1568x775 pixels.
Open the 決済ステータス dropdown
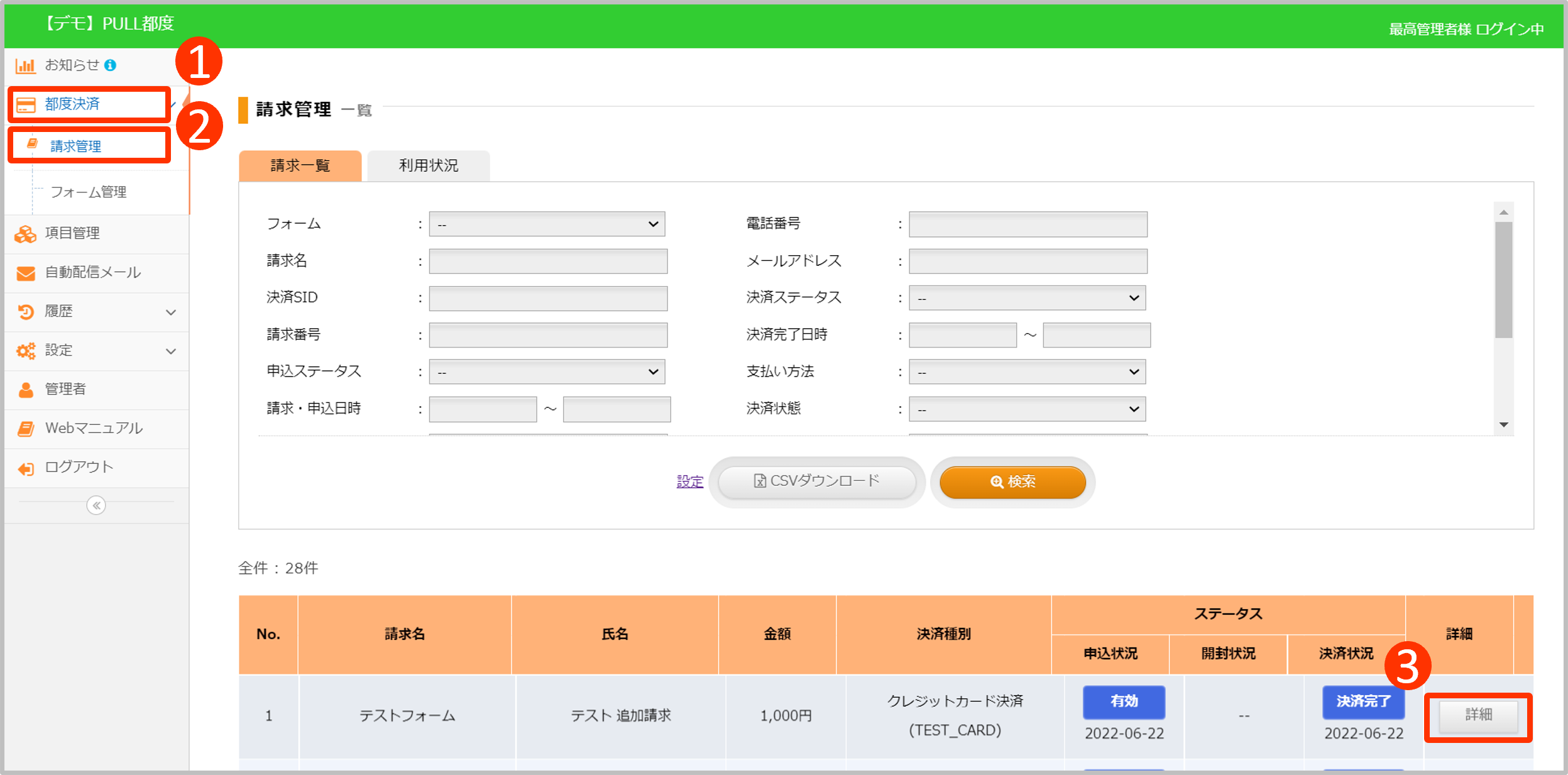click(1027, 298)
